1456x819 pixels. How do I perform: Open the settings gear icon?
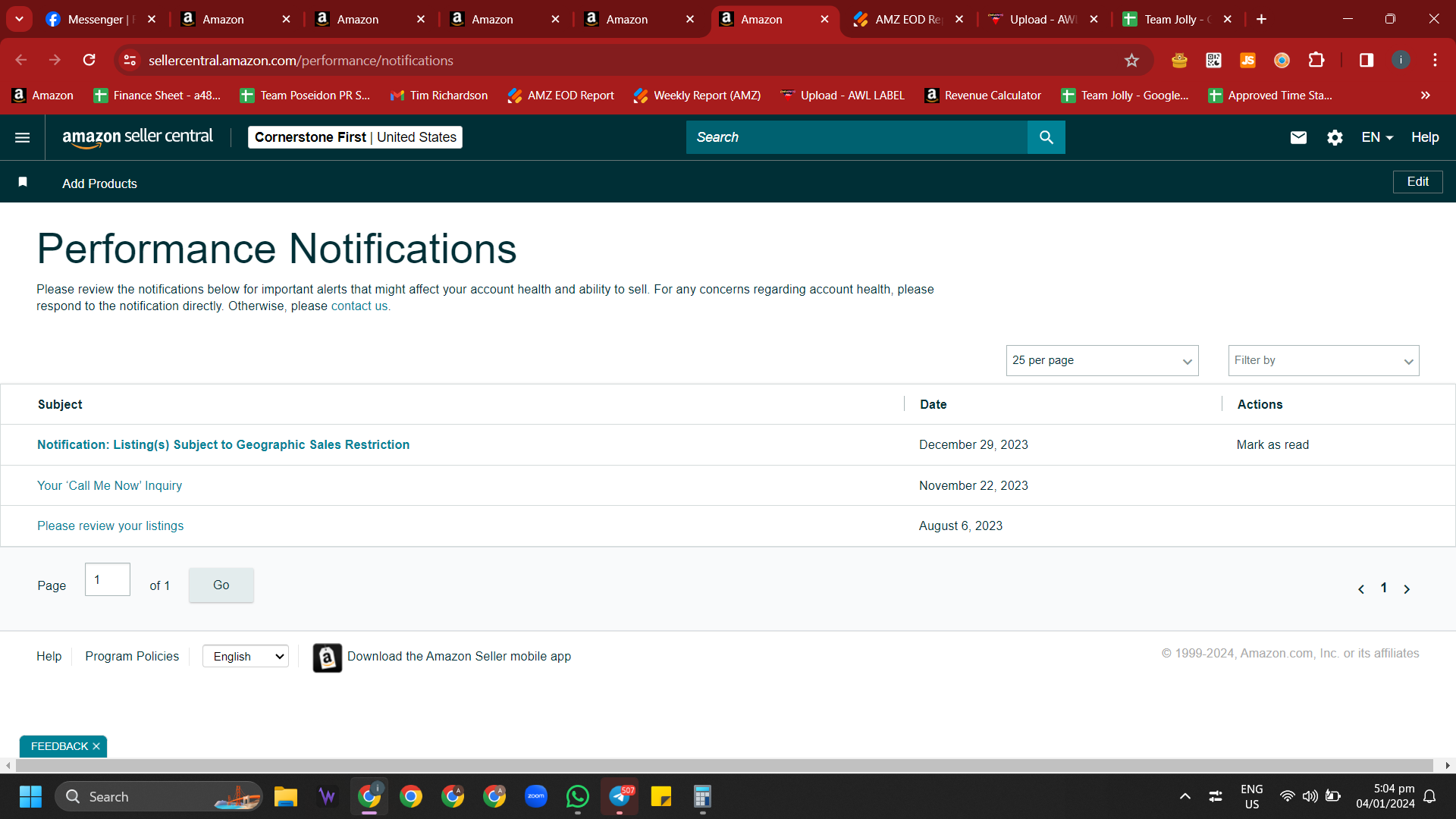point(1335,137)
